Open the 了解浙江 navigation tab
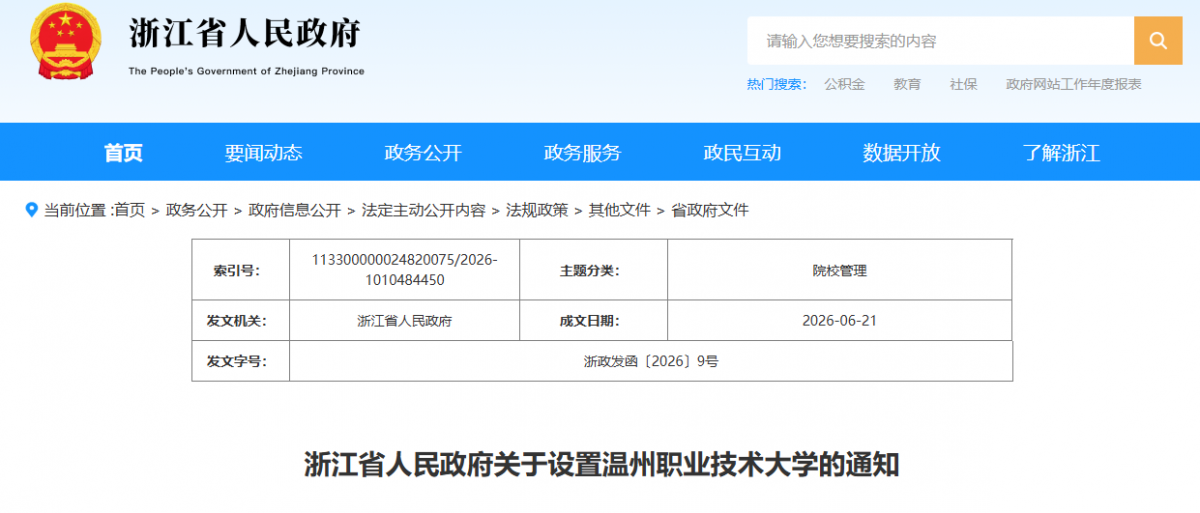 (x=1061, y=153)
